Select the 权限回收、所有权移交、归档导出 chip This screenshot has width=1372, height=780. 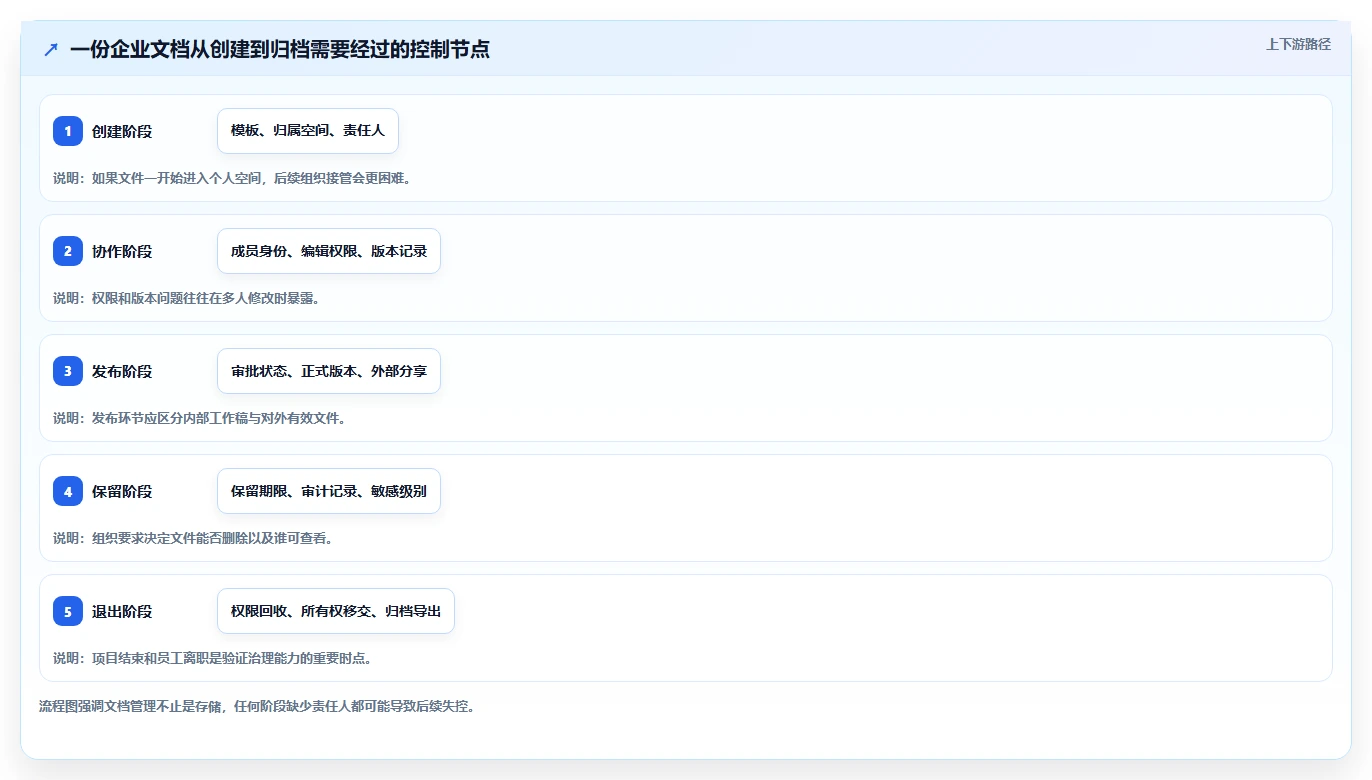coord(336,611)
